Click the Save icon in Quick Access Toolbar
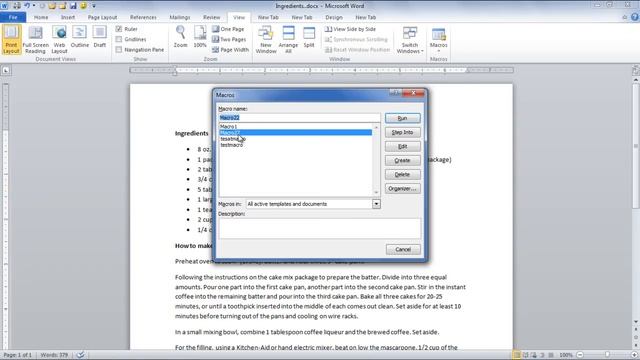The height and width of the screenshot is (360, 640). pyautogui.click(x=73, y=6)
